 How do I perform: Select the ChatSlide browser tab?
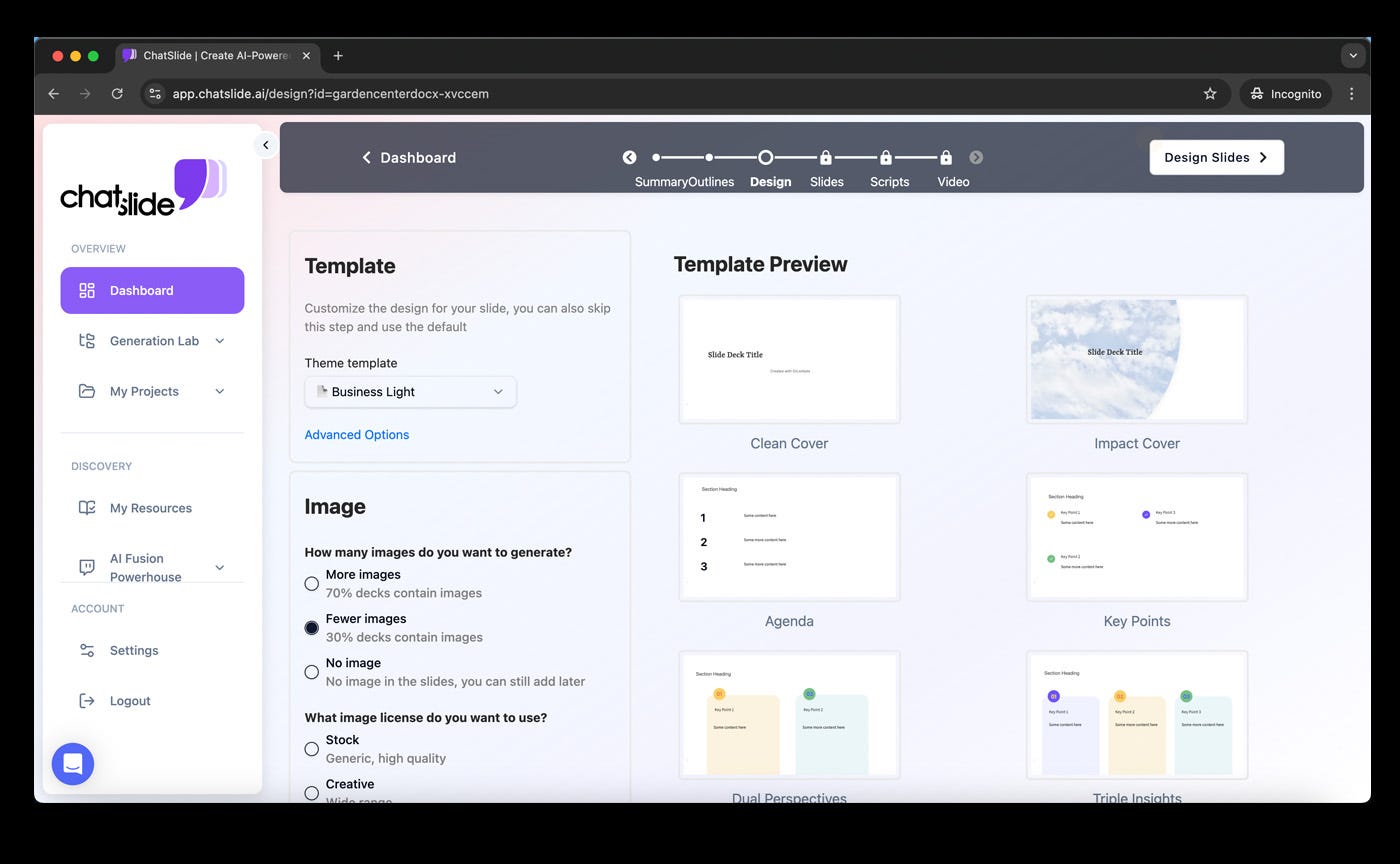[217, 56]
